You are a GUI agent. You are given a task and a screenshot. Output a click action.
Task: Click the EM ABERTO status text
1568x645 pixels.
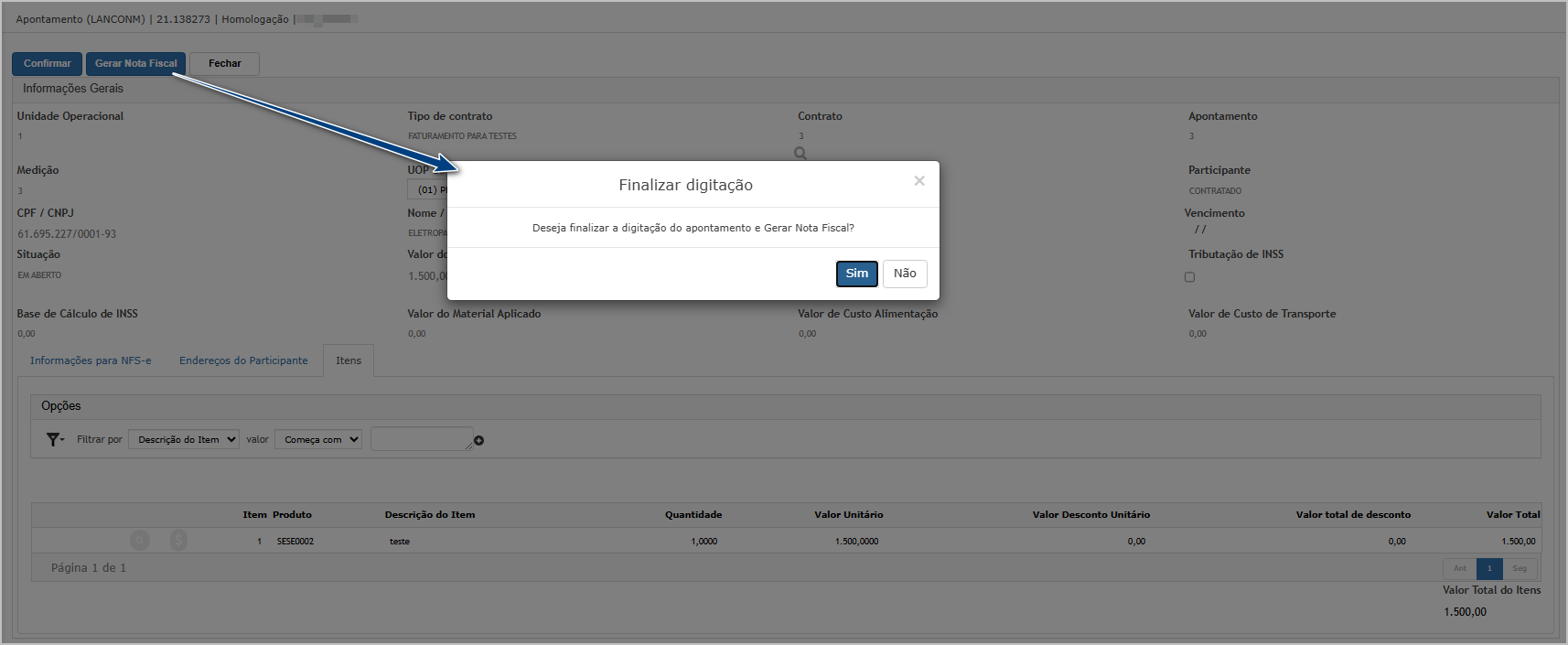(x=39, y=275)
